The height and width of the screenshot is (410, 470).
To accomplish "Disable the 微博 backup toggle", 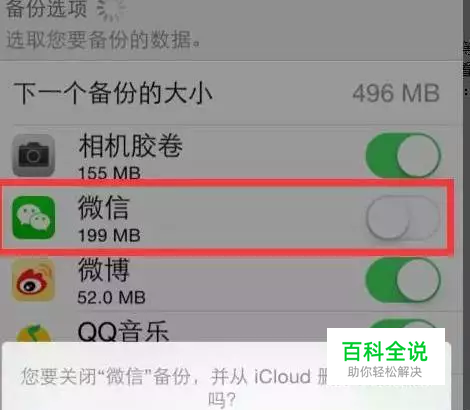I will (x=403, y=280).
